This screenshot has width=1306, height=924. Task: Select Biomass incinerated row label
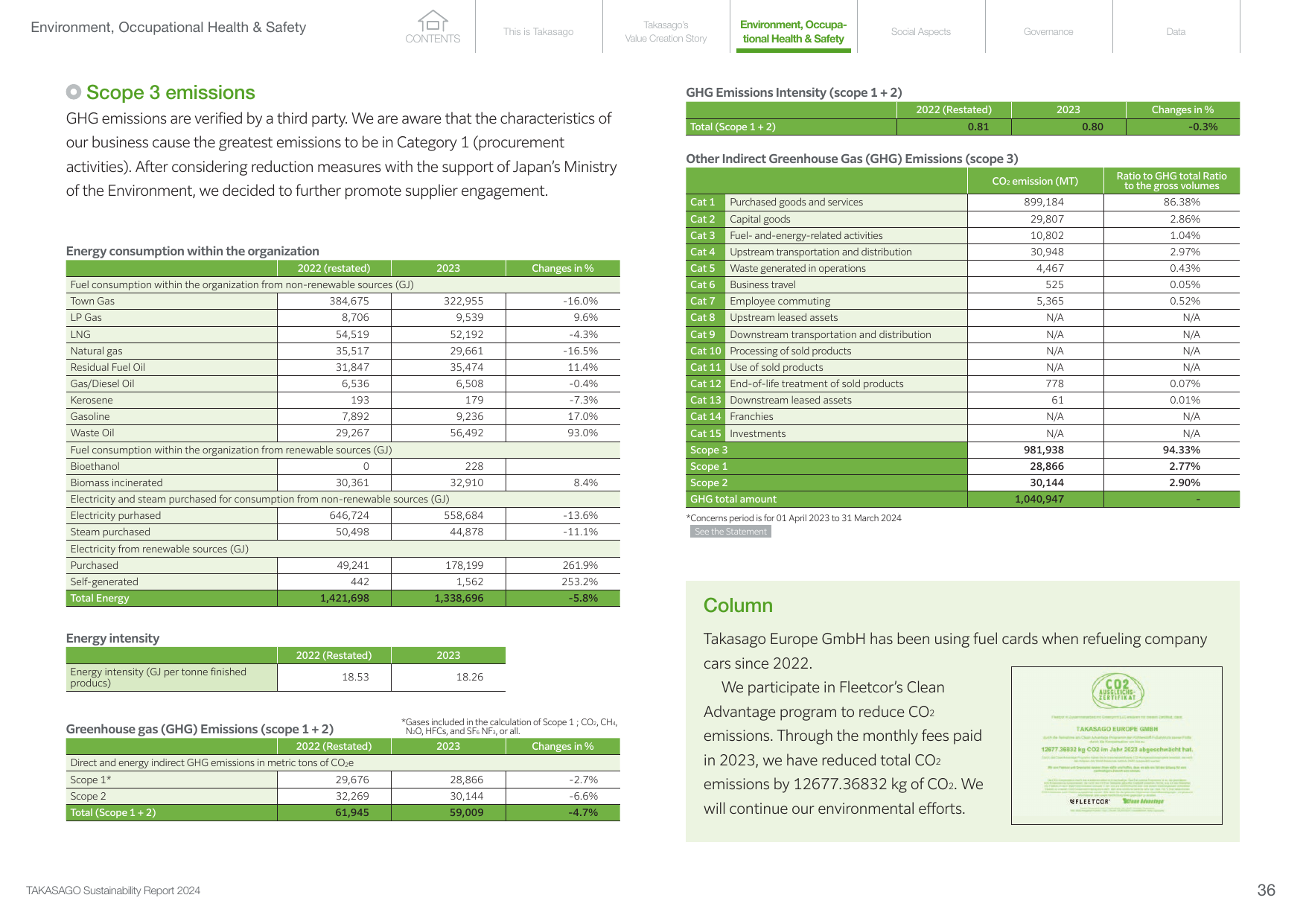tap(116, 482)
